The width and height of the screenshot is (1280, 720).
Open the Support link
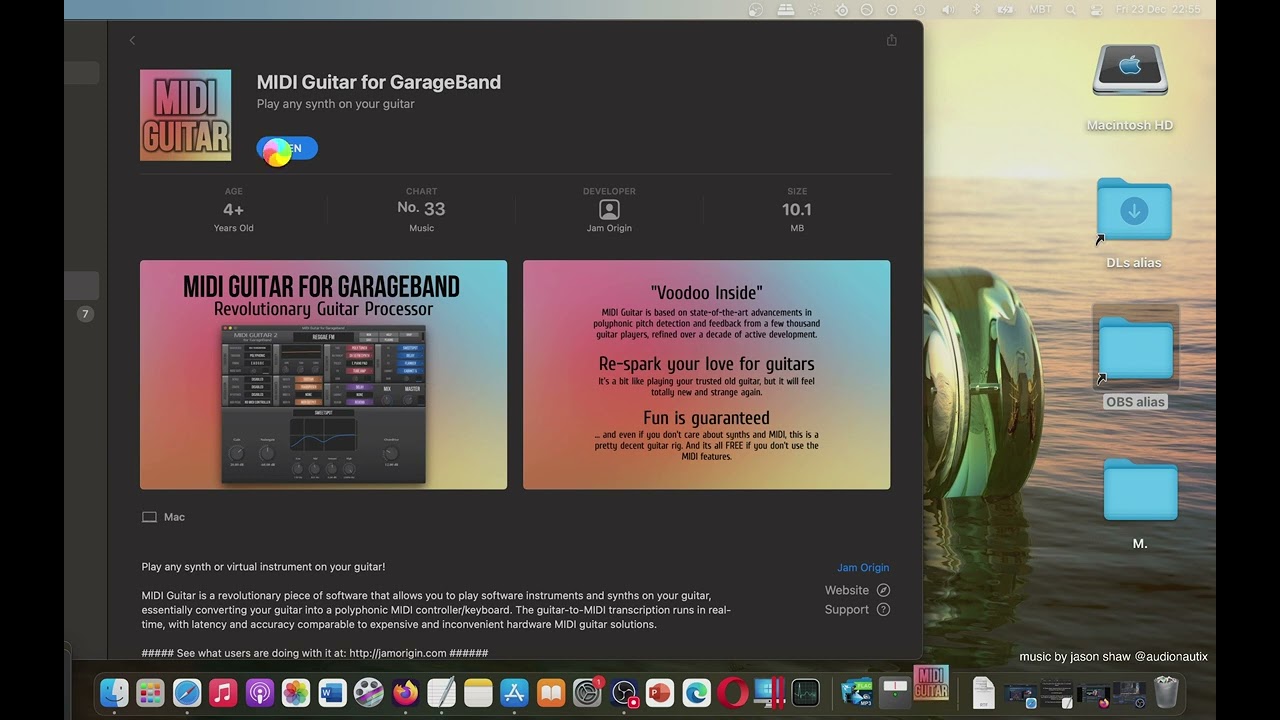(847, 609)
